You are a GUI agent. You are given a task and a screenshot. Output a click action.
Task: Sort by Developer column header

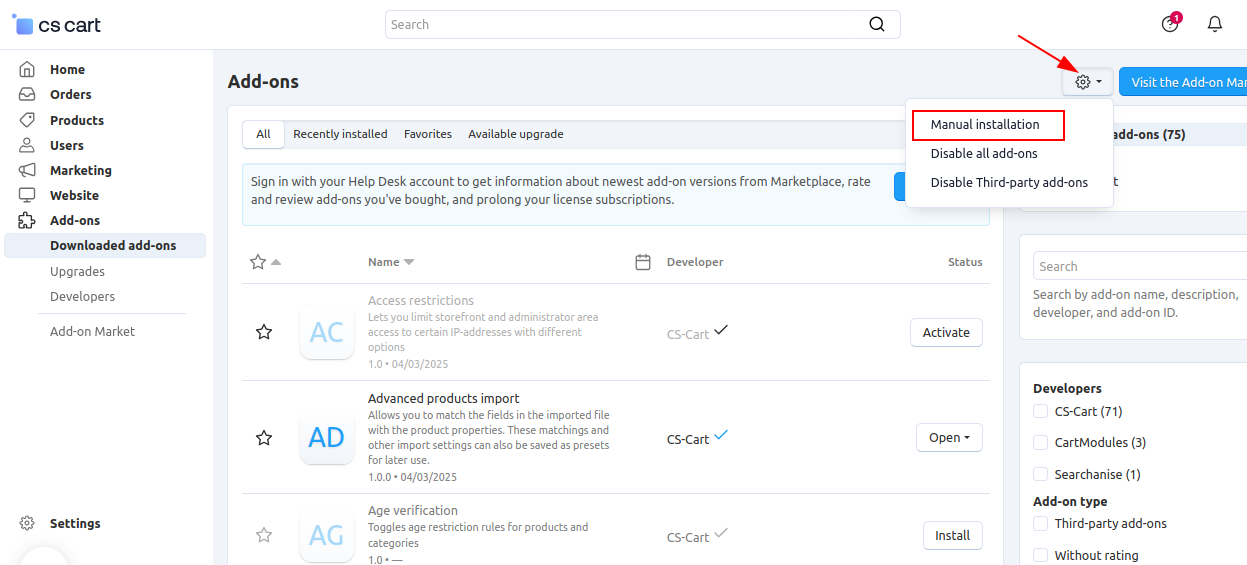click(695, 262)
